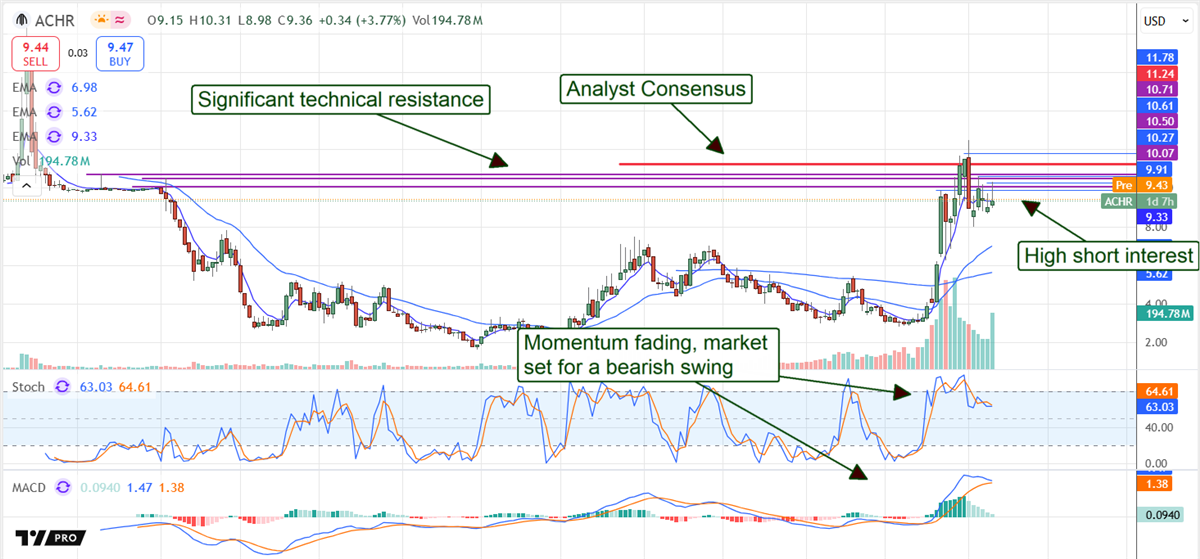The image size is (1200, 559).
Task: Click the ACHR symbol logo icon
Action: pos(21,20)
